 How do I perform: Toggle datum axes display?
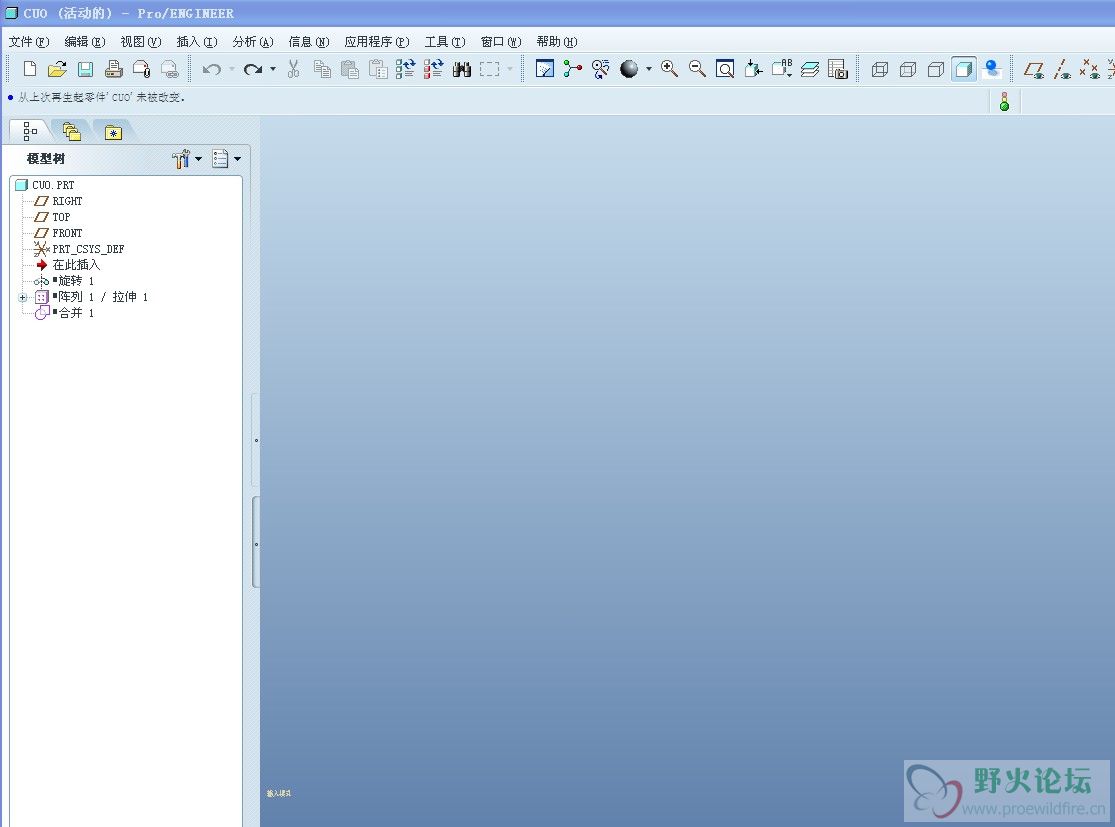tap(1062, 69)
